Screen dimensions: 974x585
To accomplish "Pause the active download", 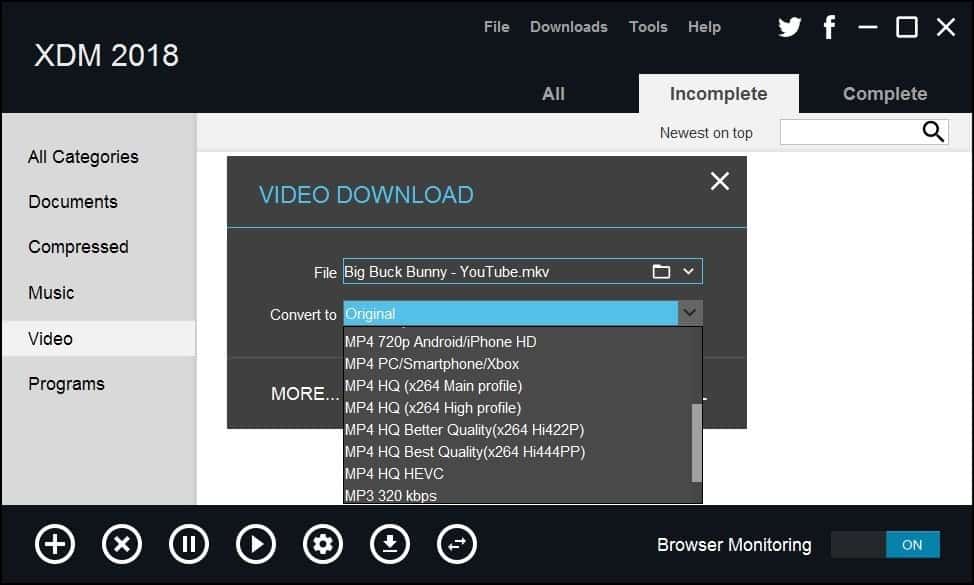I will pyautogui.click(x=188, y=544).
